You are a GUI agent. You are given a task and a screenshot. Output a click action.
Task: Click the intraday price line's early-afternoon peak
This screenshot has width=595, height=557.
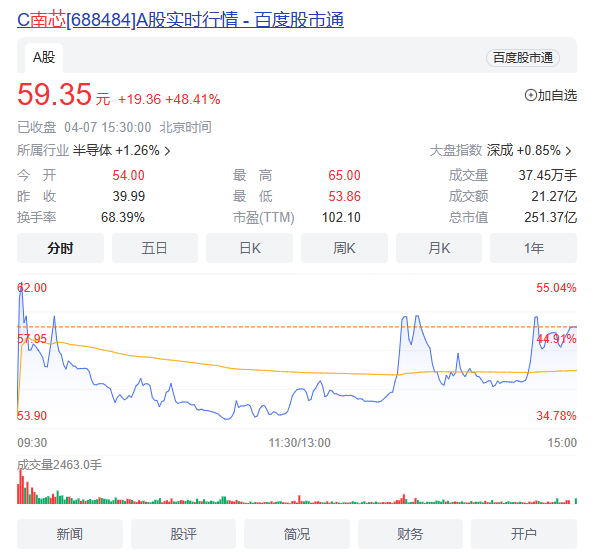click(417, 317)
